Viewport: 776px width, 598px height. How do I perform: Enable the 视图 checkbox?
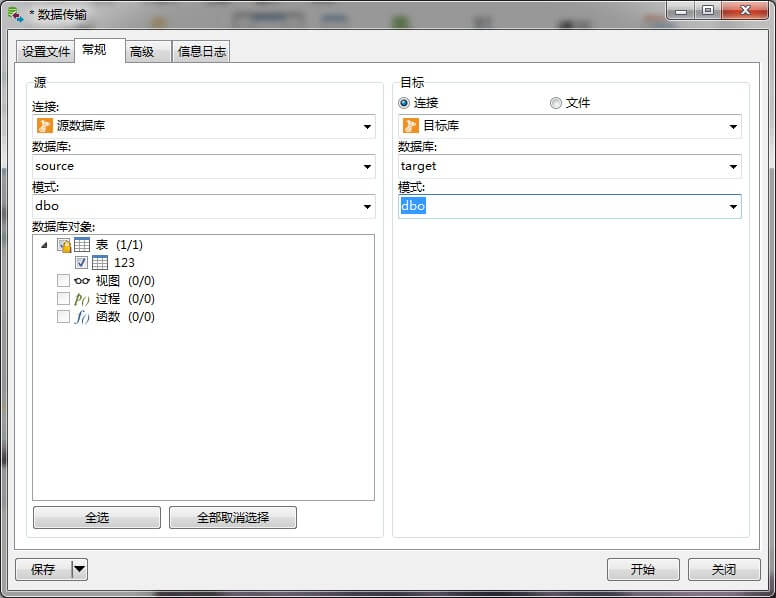pos(64,281)
